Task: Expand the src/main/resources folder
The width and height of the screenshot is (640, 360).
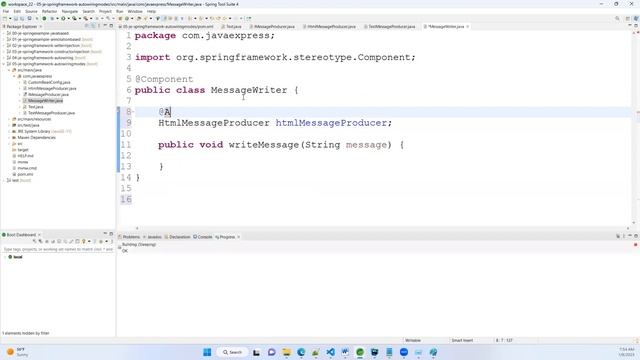Action: (9, 119)
